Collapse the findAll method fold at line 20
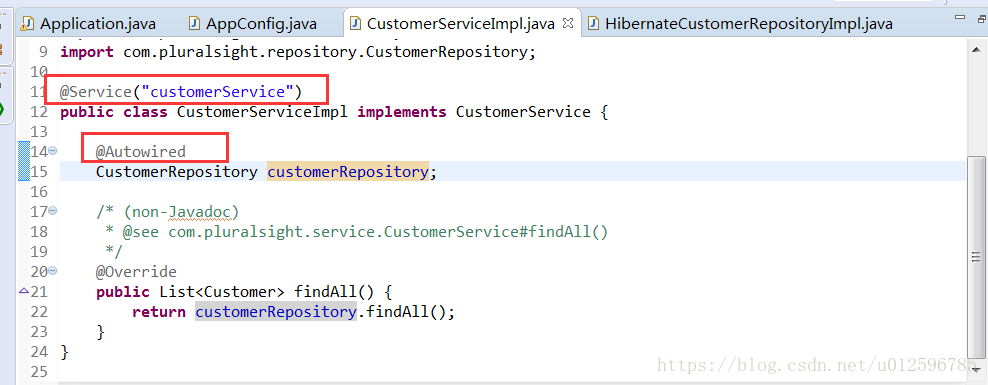This screenshot has width=988, height=385. coord(53,271)
